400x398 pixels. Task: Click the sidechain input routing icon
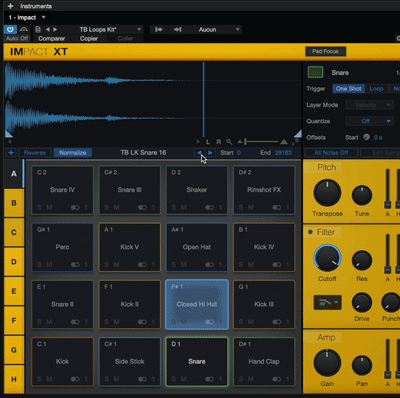pos(158,30)
